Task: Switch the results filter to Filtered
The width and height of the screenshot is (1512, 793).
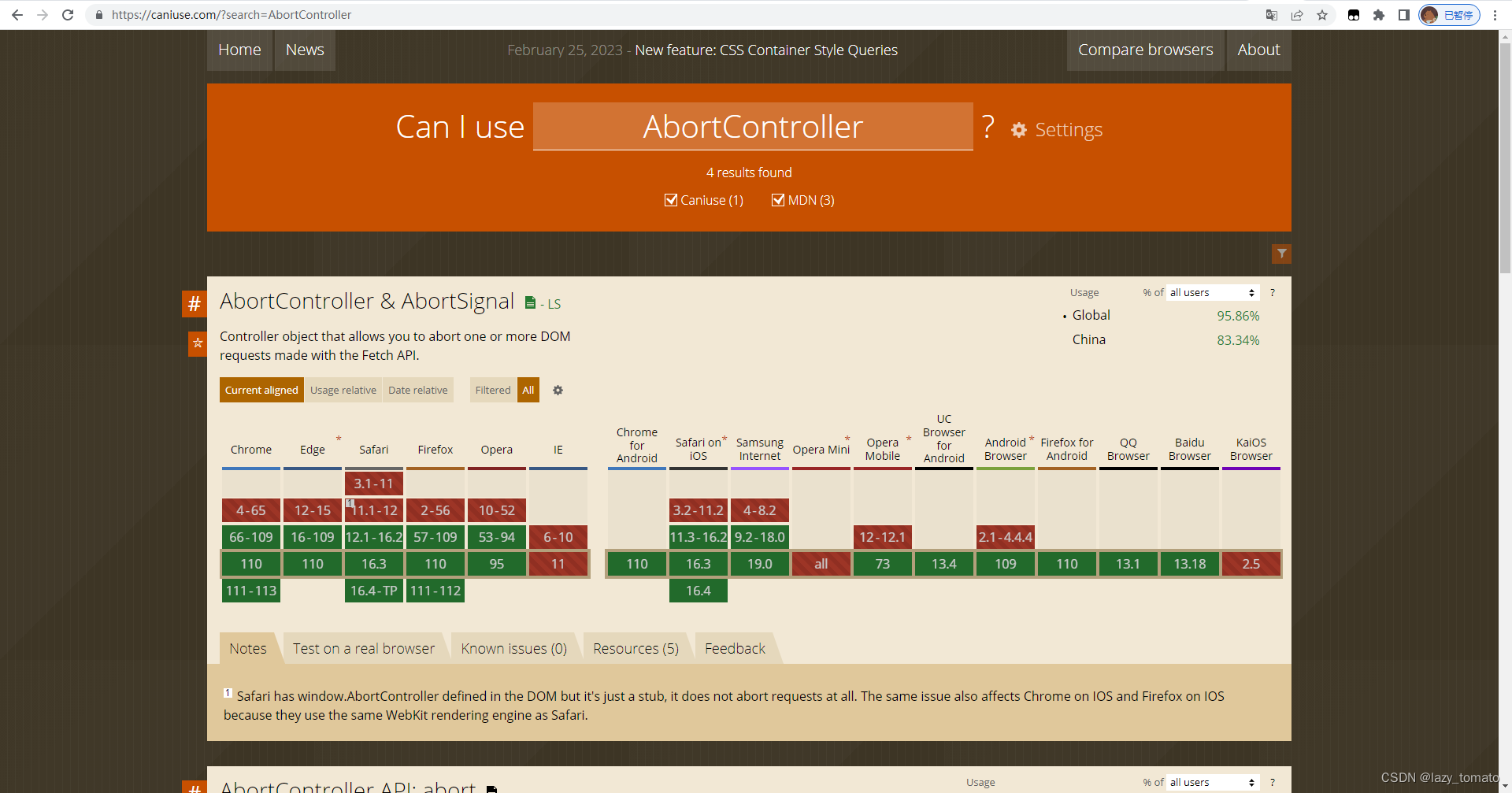Action: (x=492, y=390)
